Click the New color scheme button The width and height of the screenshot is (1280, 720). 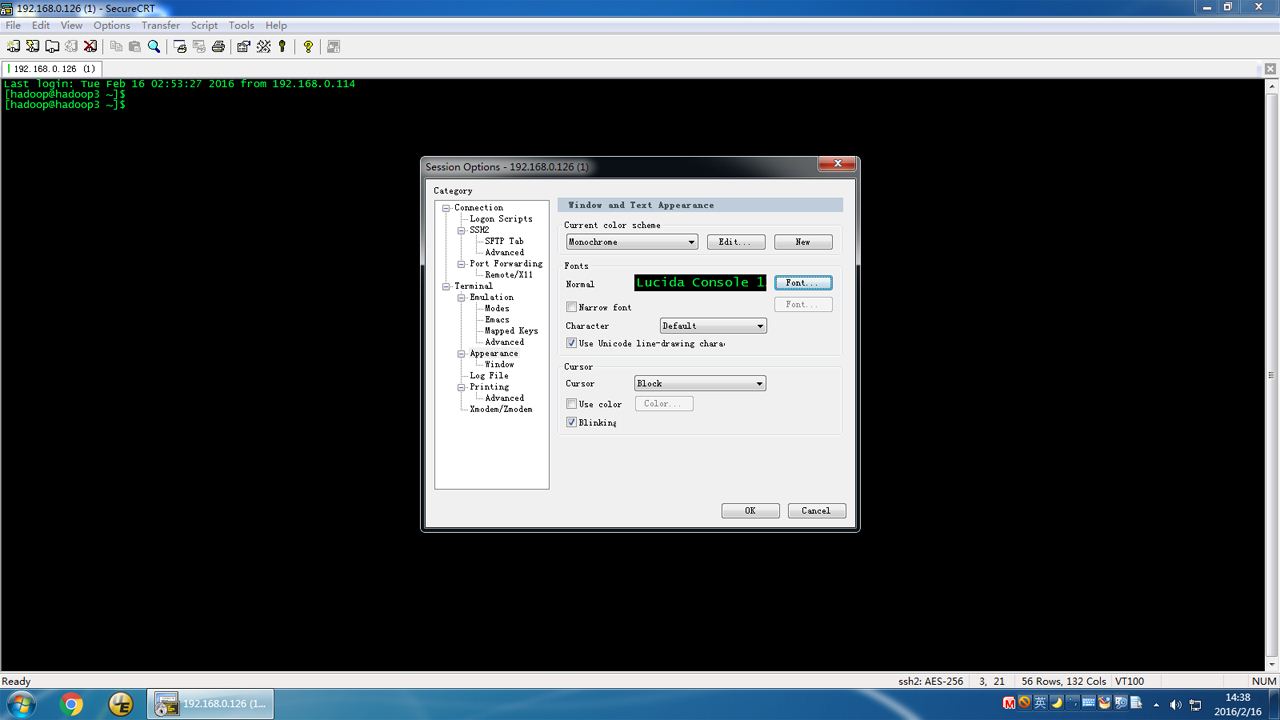tap(803, 242)
